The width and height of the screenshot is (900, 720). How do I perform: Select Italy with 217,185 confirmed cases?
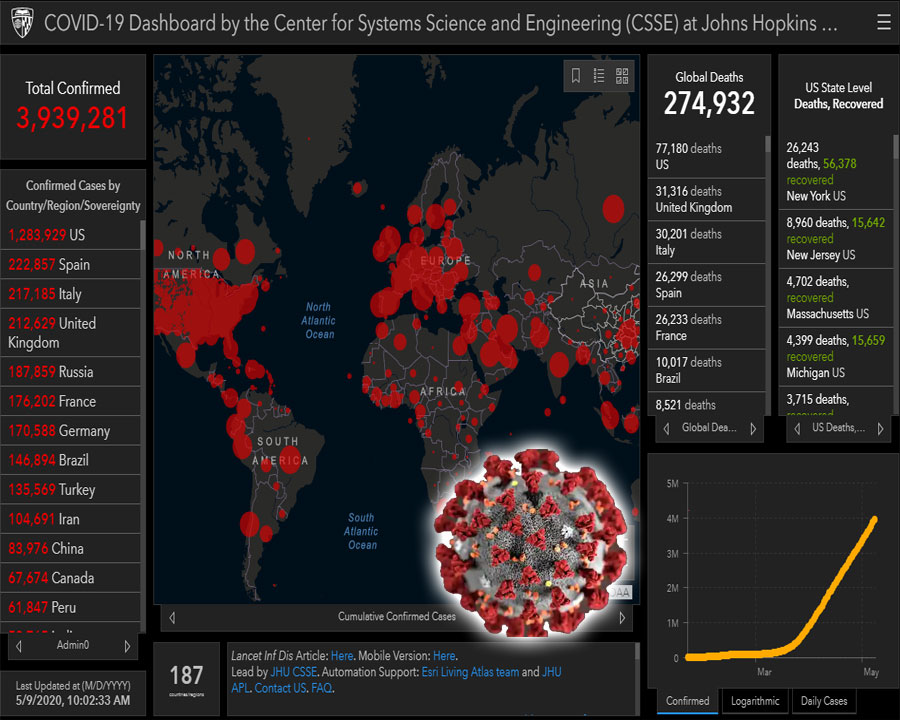(71, 294)
